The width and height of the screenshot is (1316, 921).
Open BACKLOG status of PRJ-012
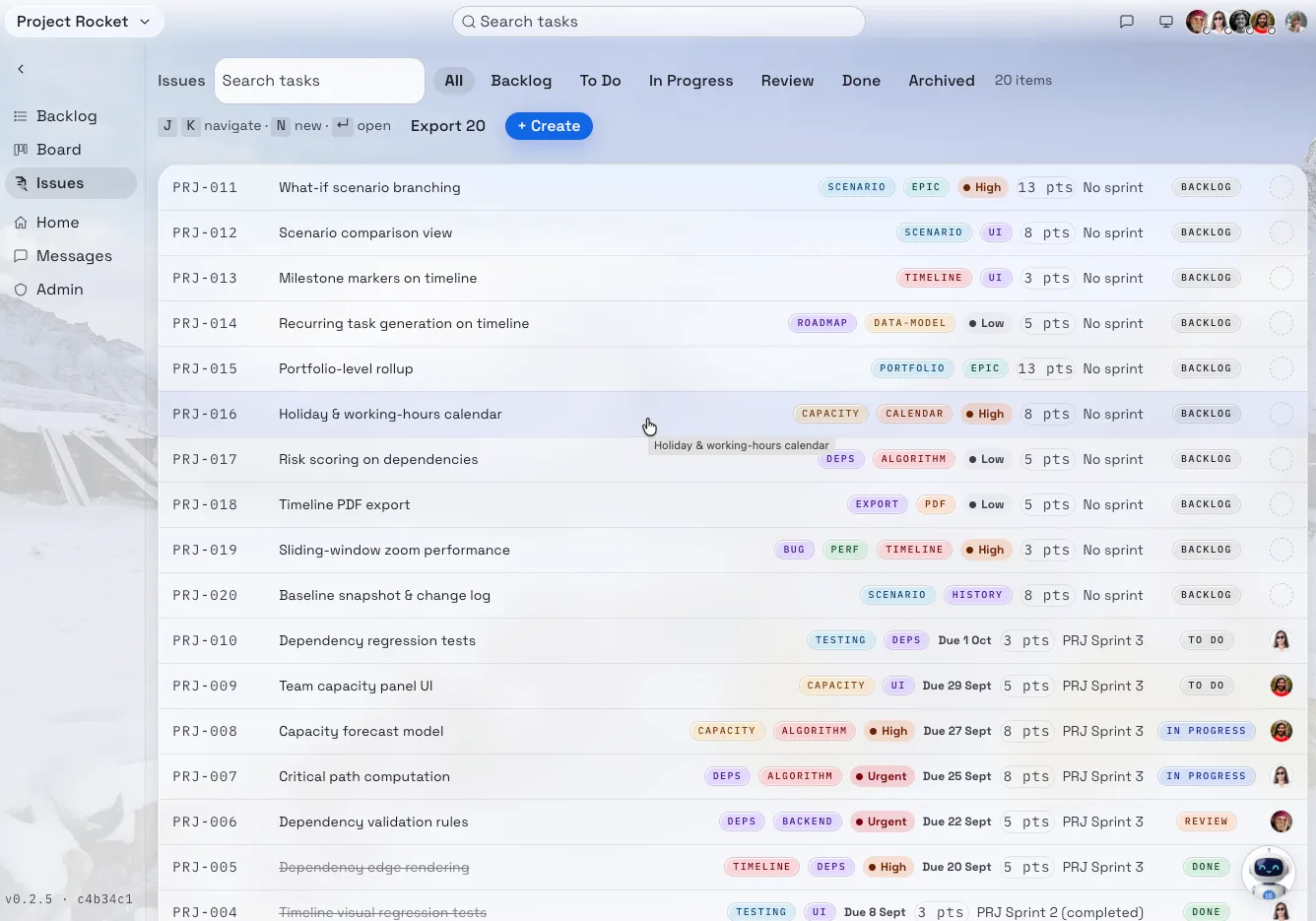click(1207, 232)
